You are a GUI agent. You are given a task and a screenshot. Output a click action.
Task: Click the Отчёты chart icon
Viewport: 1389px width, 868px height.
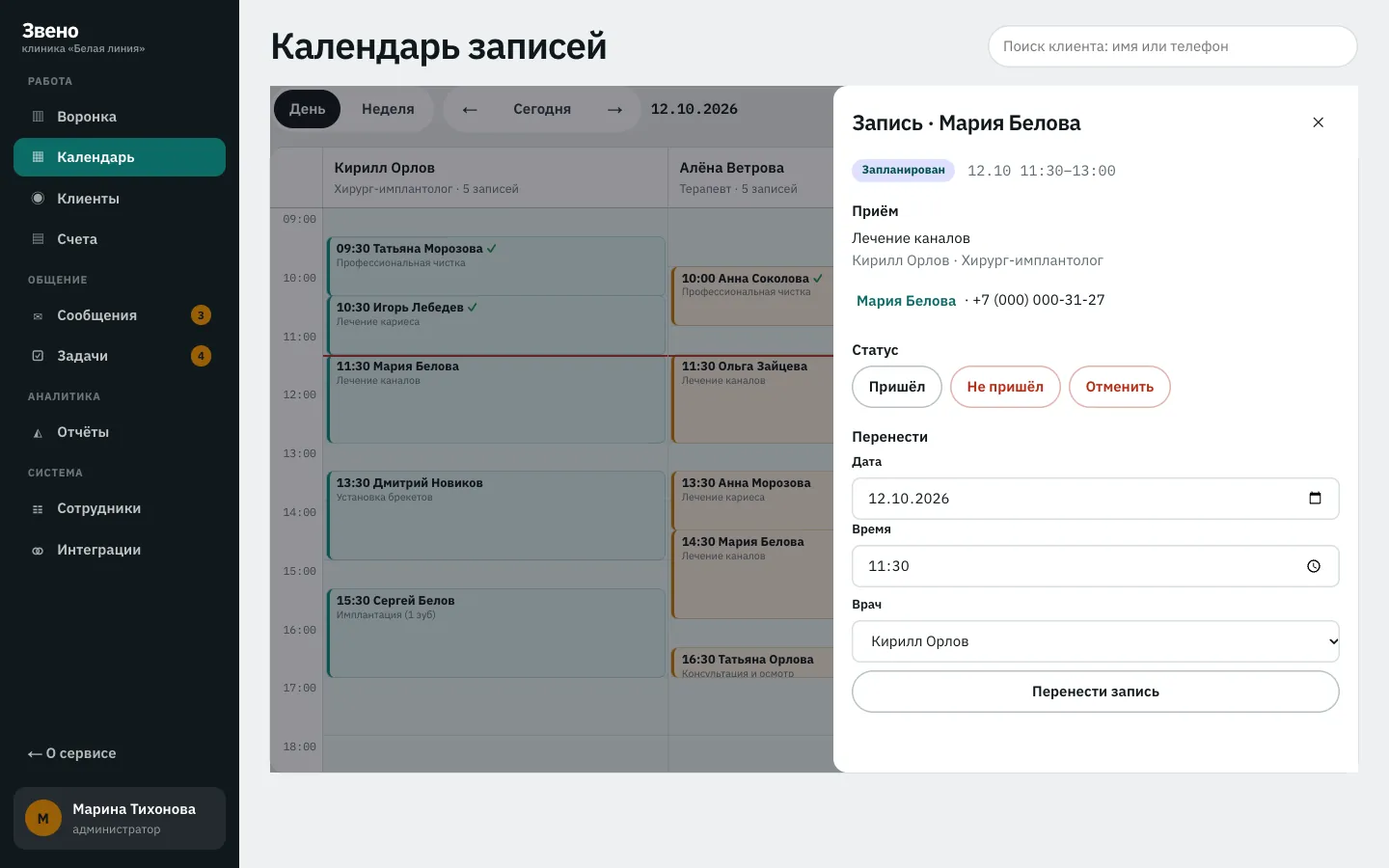(38, 433)
